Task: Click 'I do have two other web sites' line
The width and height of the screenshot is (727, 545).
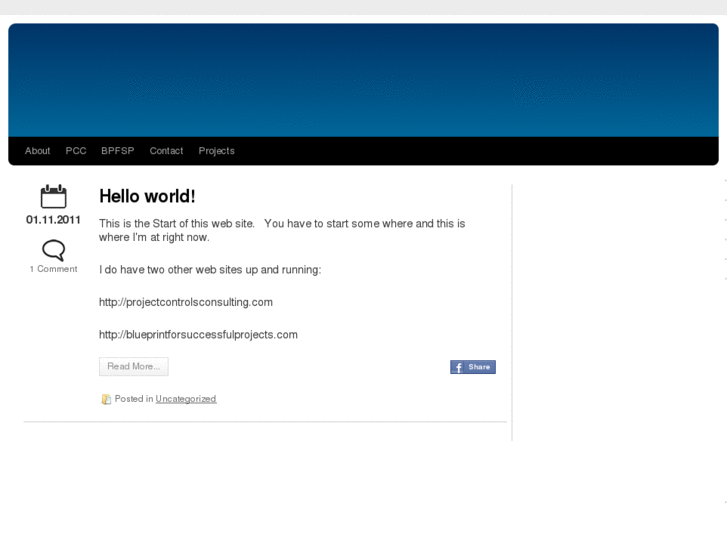Action: click(x=210, y=270)
